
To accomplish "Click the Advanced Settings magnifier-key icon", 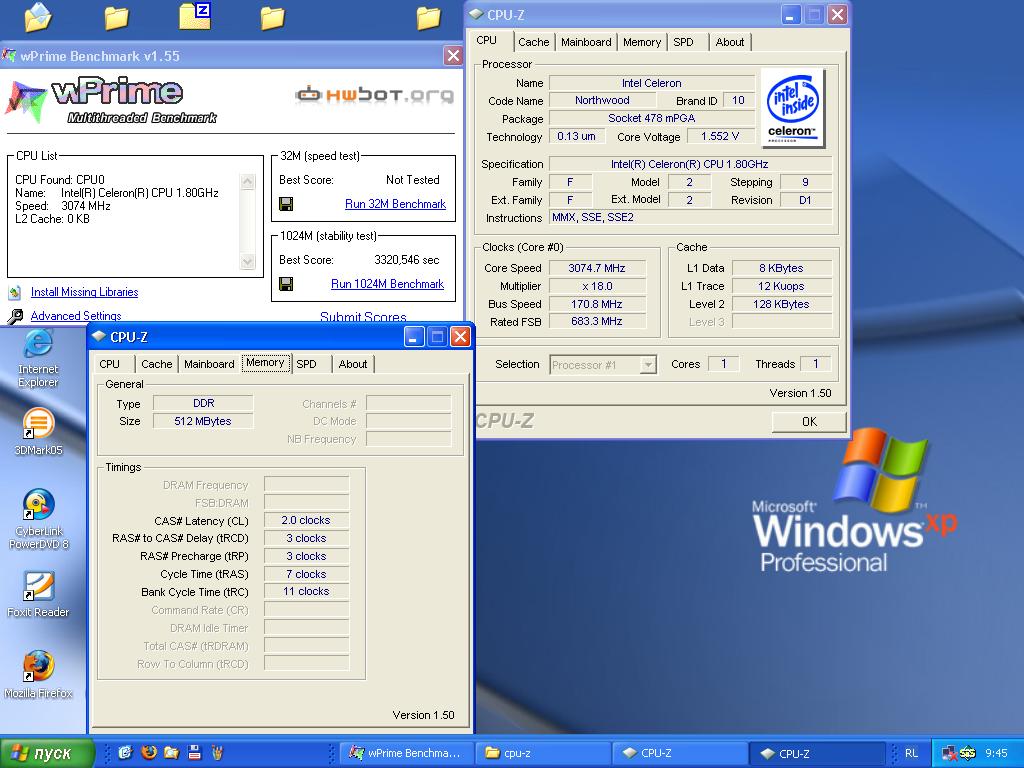I will click(14, 316).
